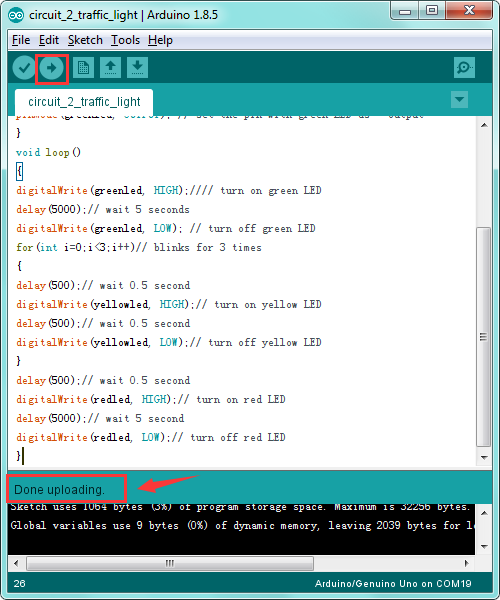Click 'digitalWrite(greenled, HIGH)' line
This screenshot has width=500, height=600.
[x=169, y=190]
